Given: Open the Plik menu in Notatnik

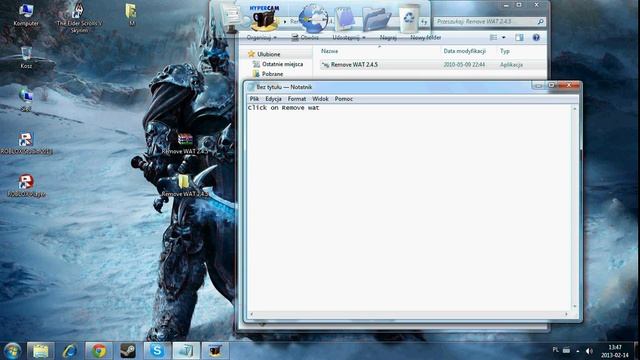Looking at the screenshot, I should click(254, 99).
